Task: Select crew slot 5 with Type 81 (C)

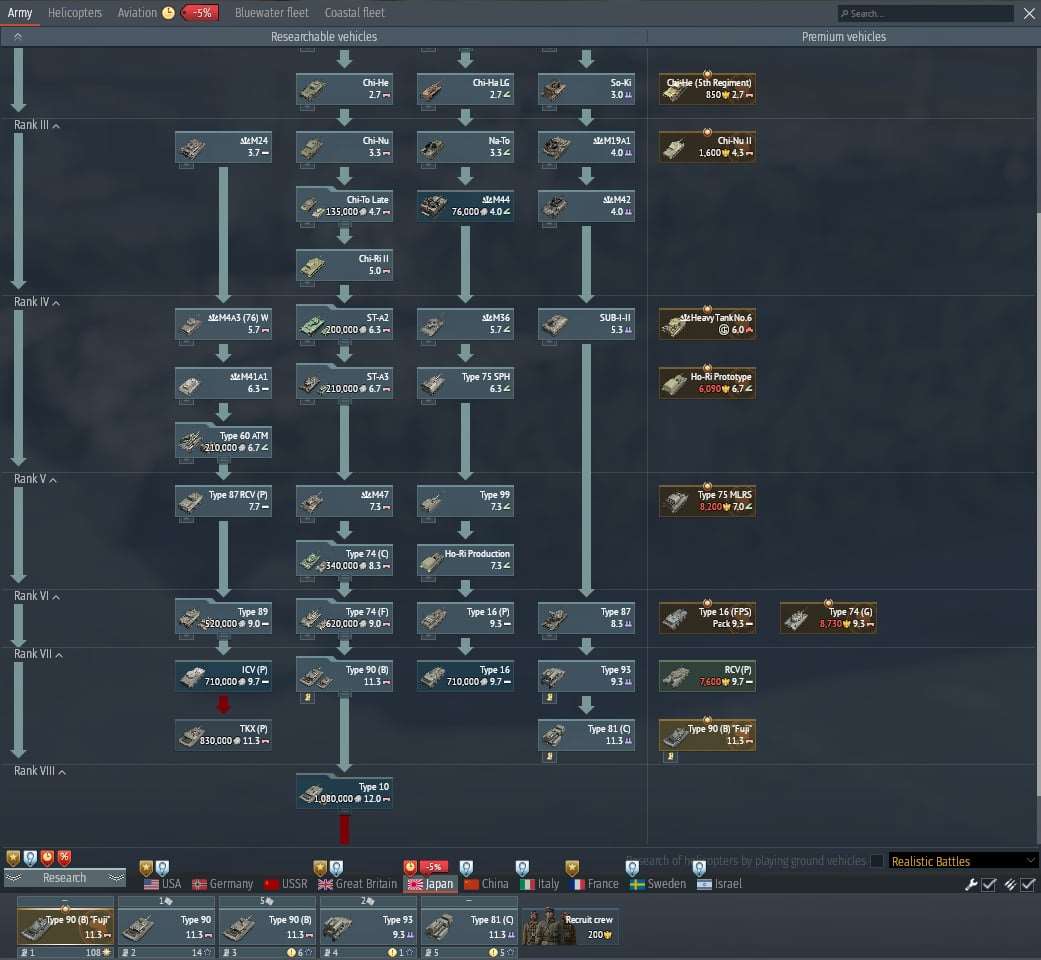Action: (469, 927)
